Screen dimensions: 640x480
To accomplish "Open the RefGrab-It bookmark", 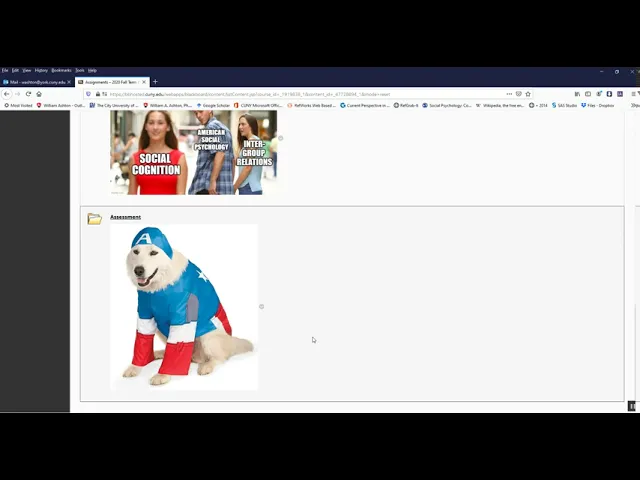I will 406,105.
